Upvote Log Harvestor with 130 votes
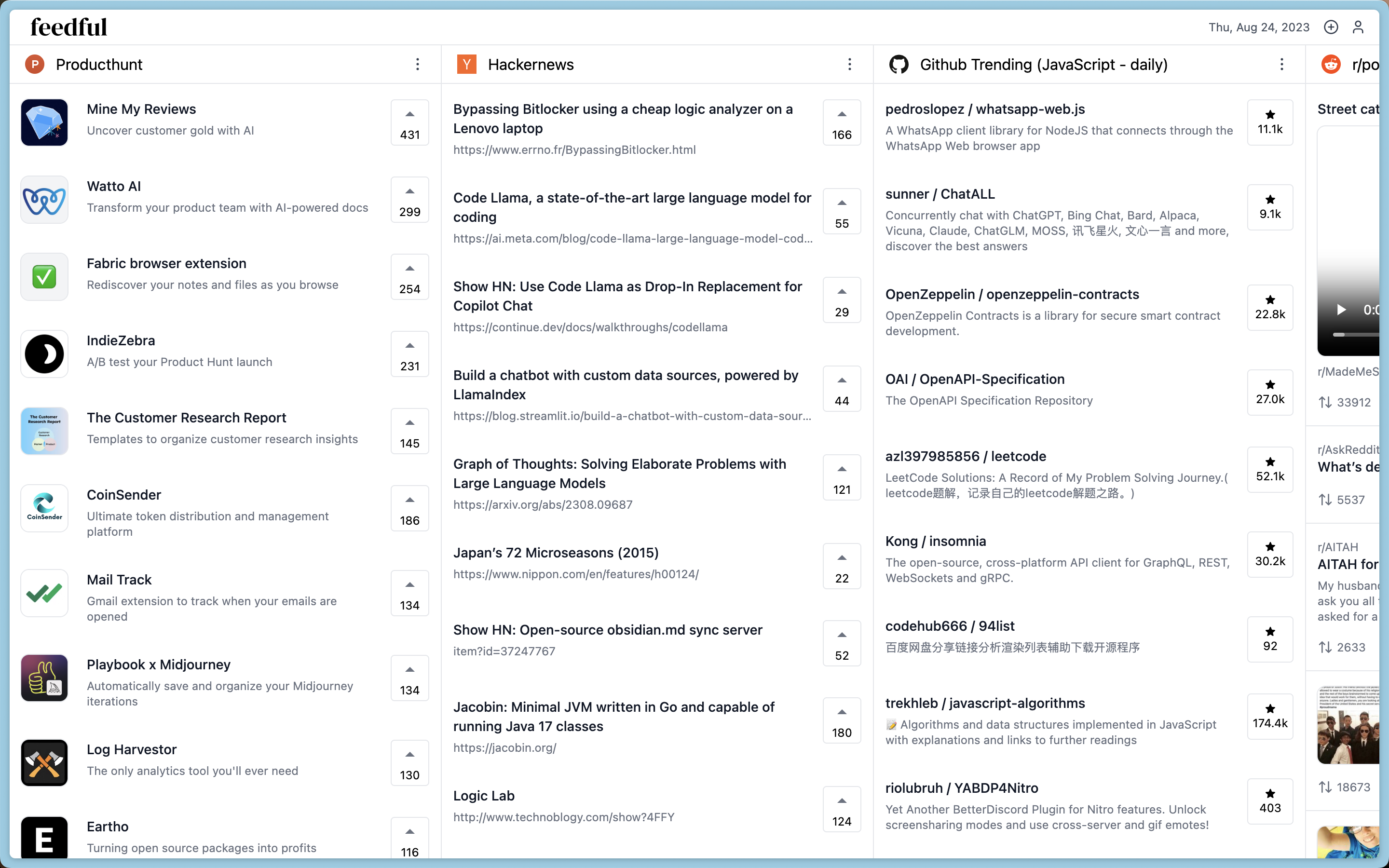 410,763
